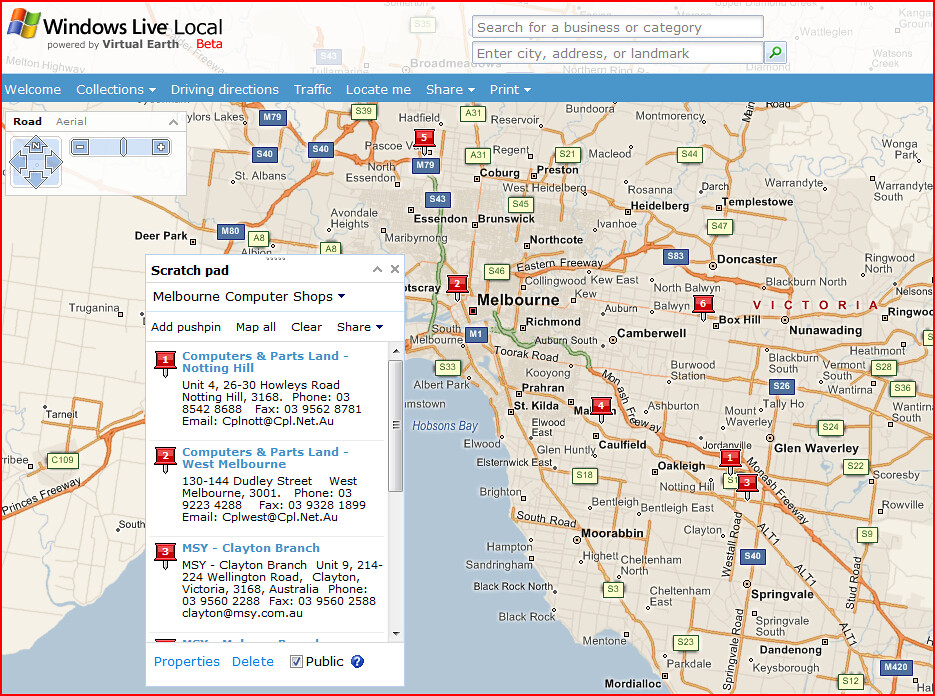Open MSY - Clayton Branch link

click(251, 548)
